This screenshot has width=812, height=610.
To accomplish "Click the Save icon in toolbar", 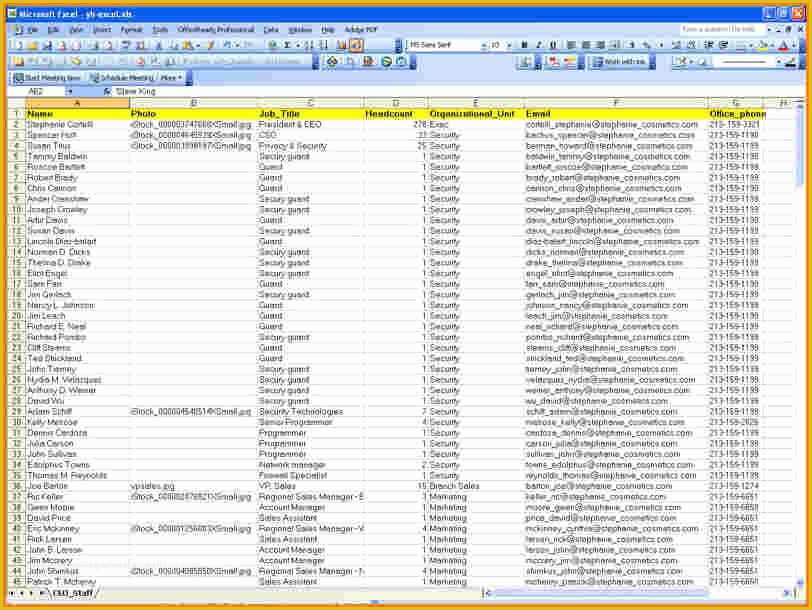I will pos(47,46).
